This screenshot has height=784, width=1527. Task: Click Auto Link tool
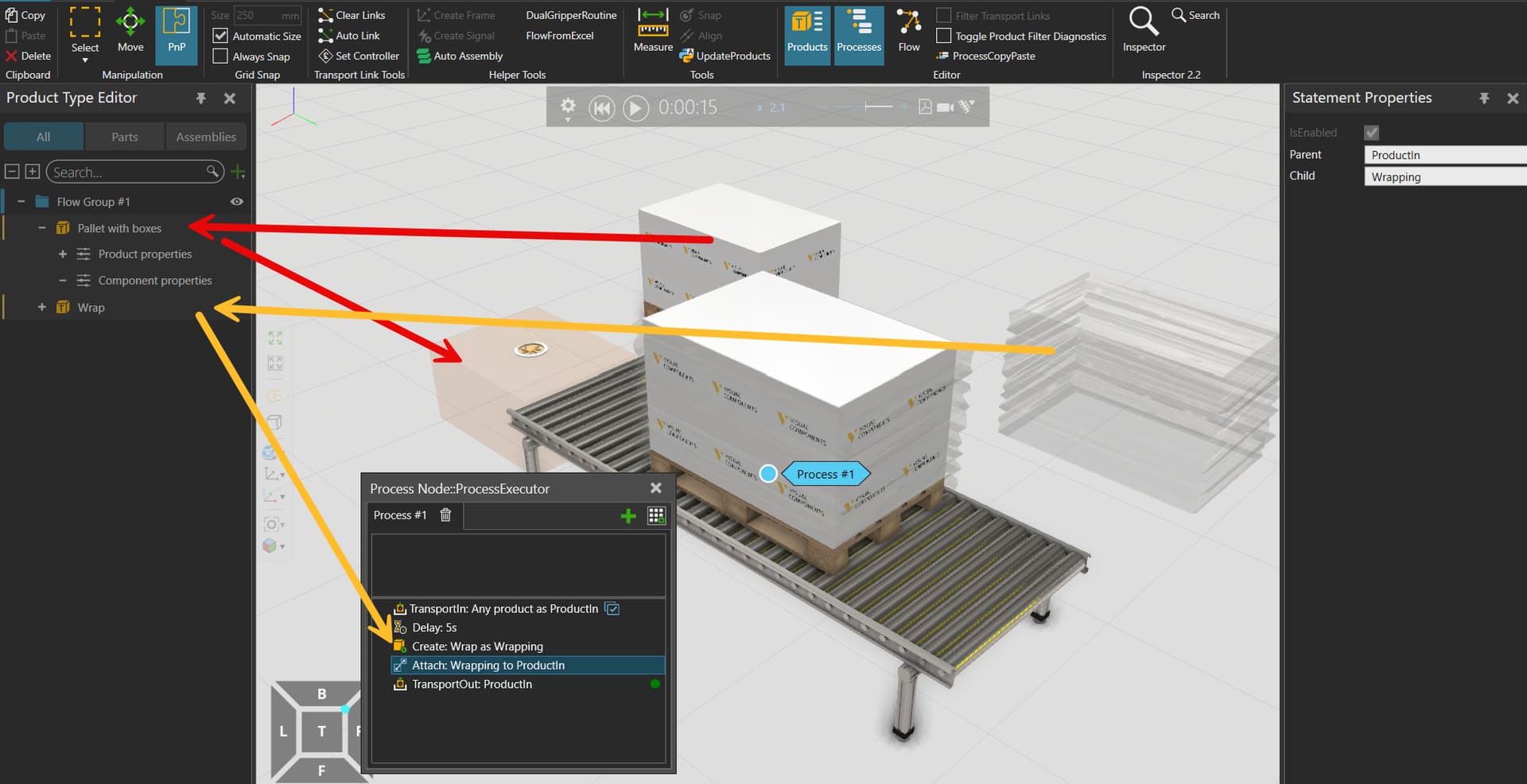pyautogui.click(x=349, y=36)
